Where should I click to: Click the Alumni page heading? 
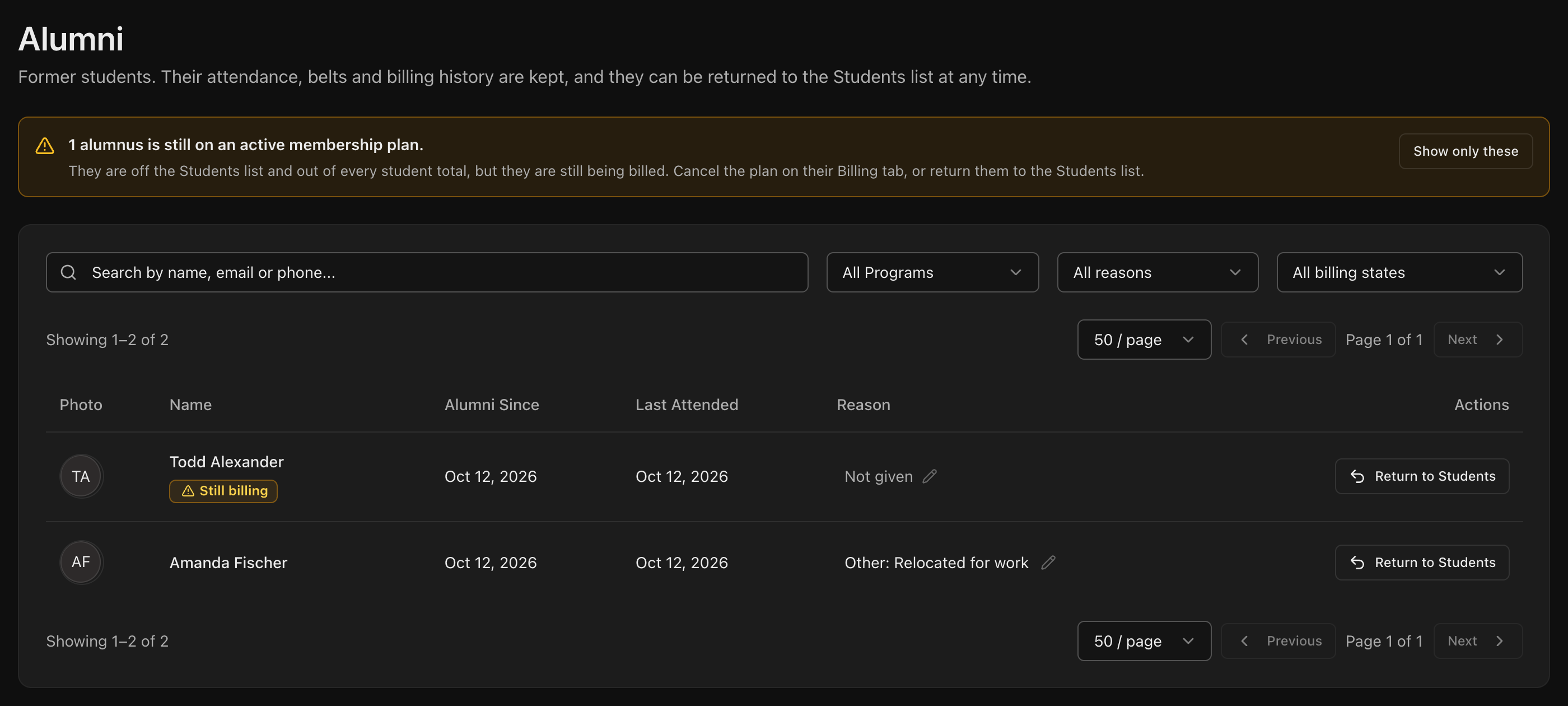(71, 39)
